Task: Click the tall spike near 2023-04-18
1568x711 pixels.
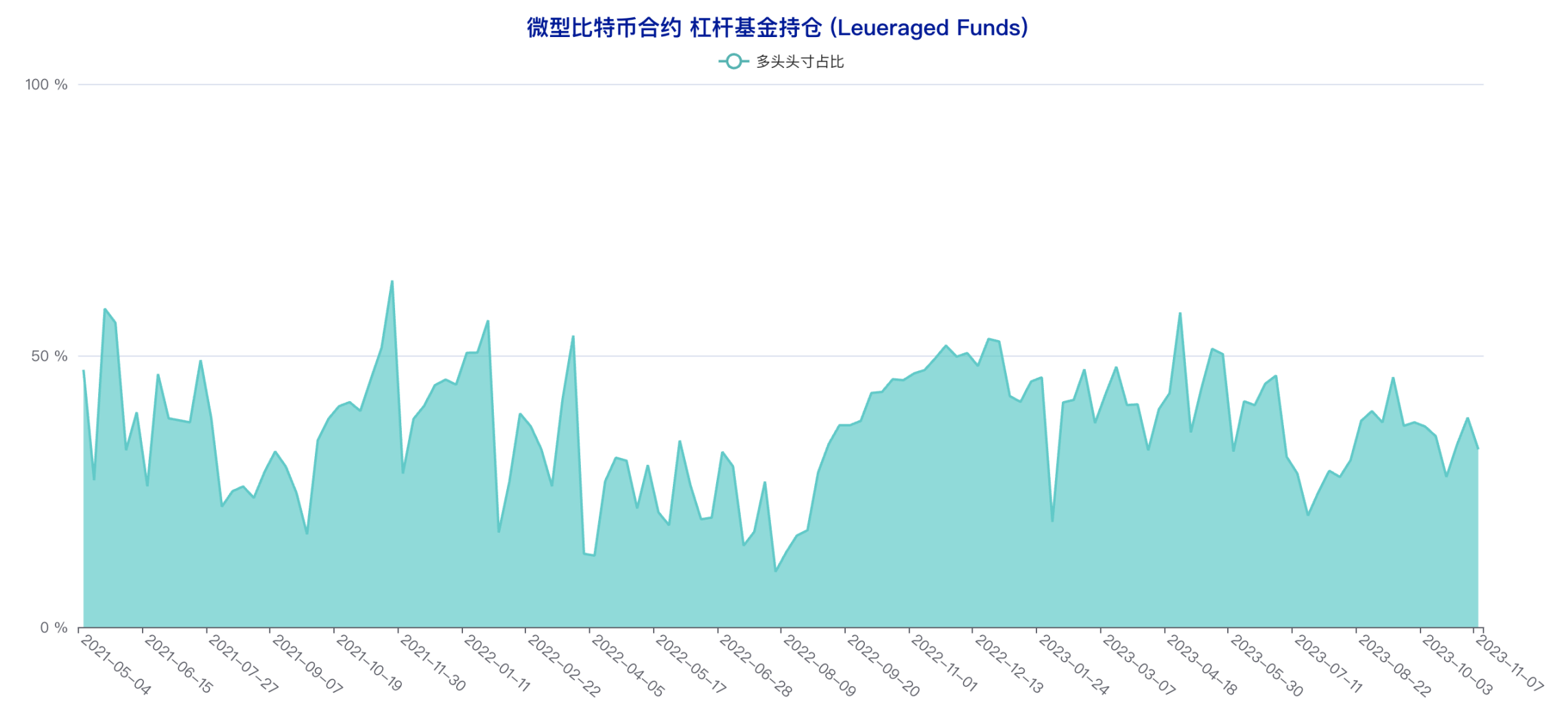Action: 1180,313
